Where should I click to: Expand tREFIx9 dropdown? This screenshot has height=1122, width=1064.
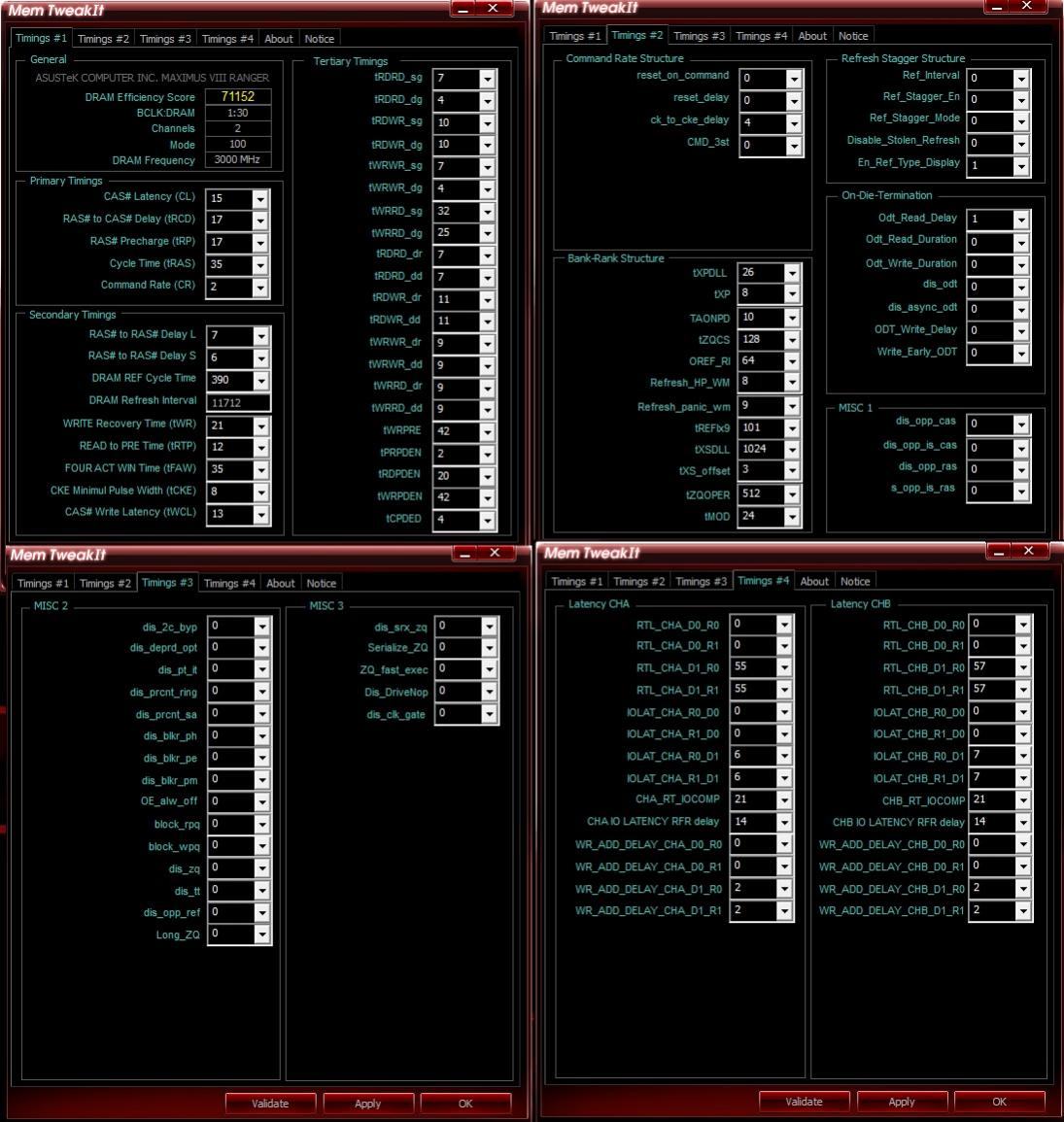point(792,427)
